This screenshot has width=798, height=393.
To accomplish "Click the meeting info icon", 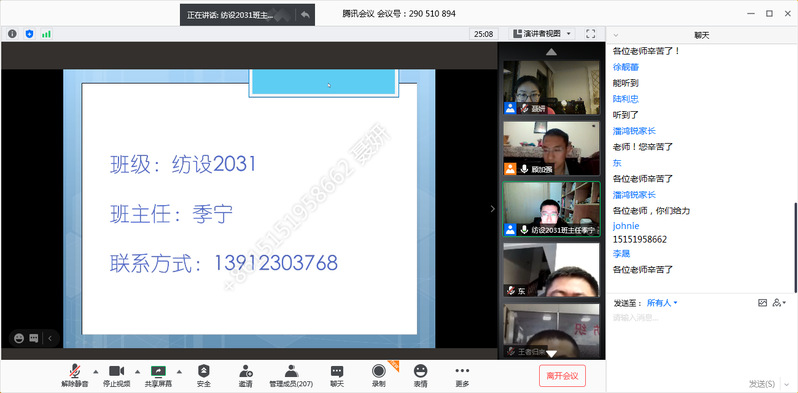I will 12,34.
